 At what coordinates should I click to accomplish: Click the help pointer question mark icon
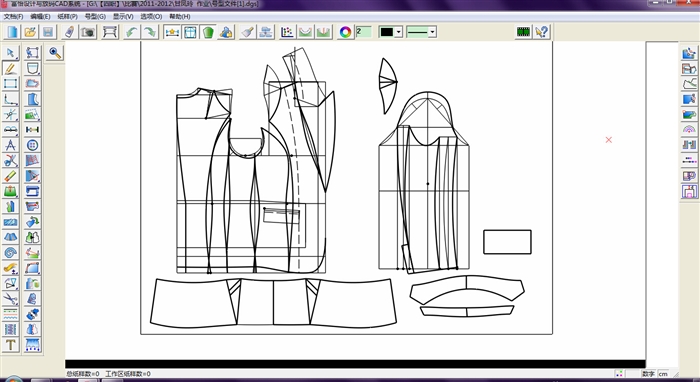[542, 32]
